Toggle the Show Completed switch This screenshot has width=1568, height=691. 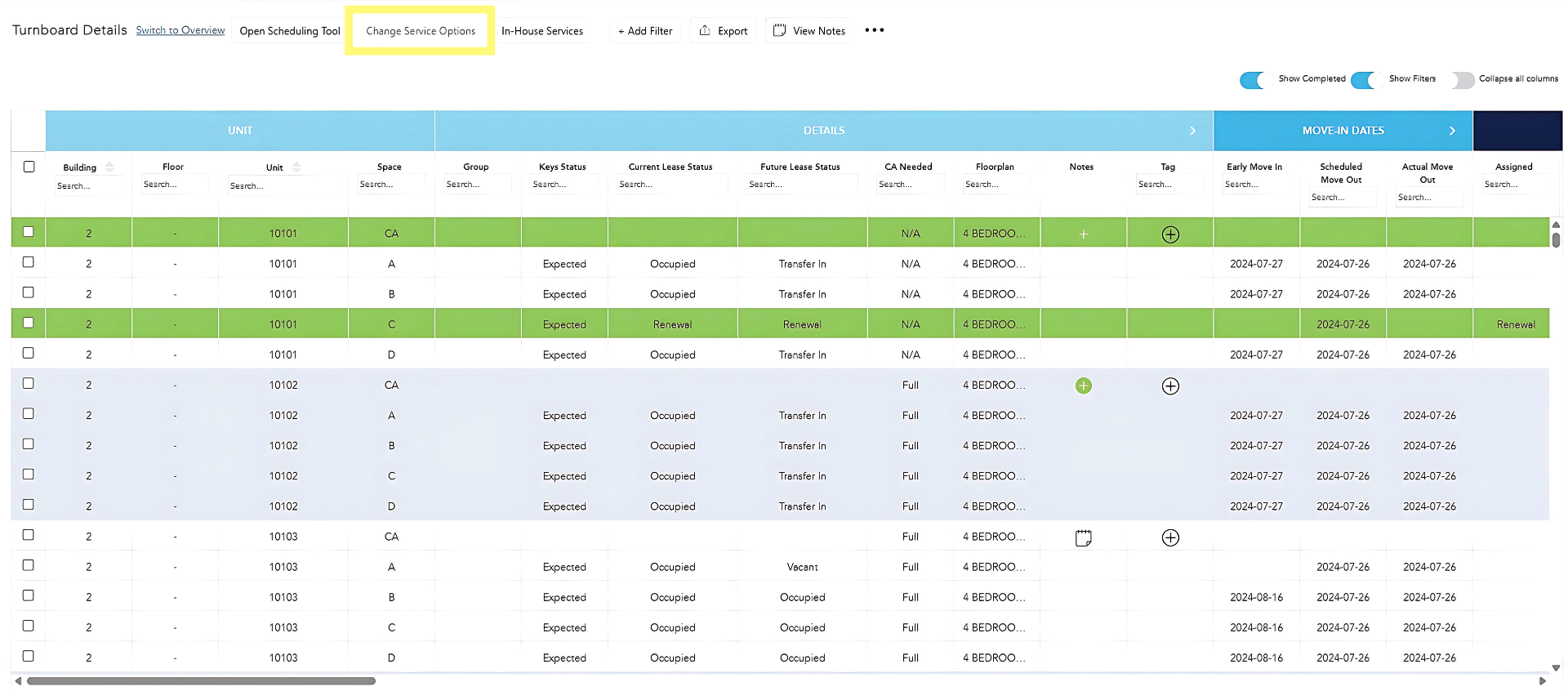(x=1252, y=79)
